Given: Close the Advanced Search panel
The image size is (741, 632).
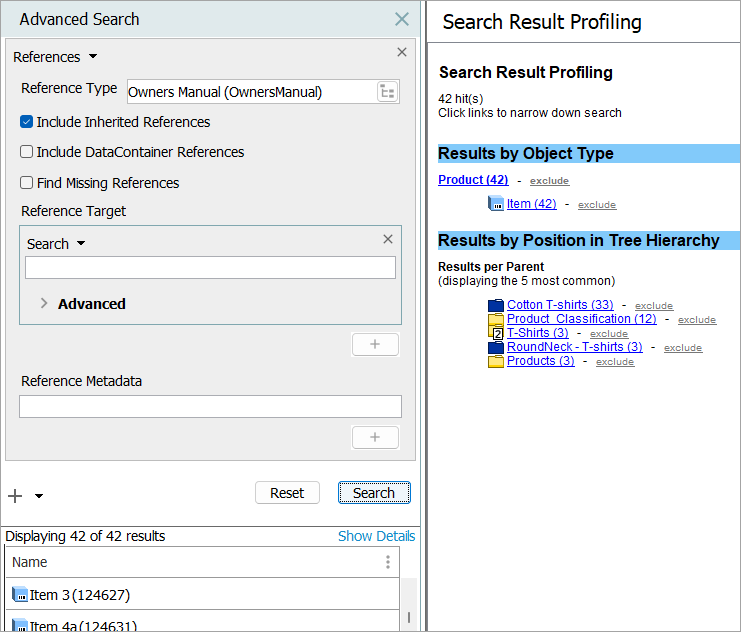Looking at the screenshot, I should point(402,19).
